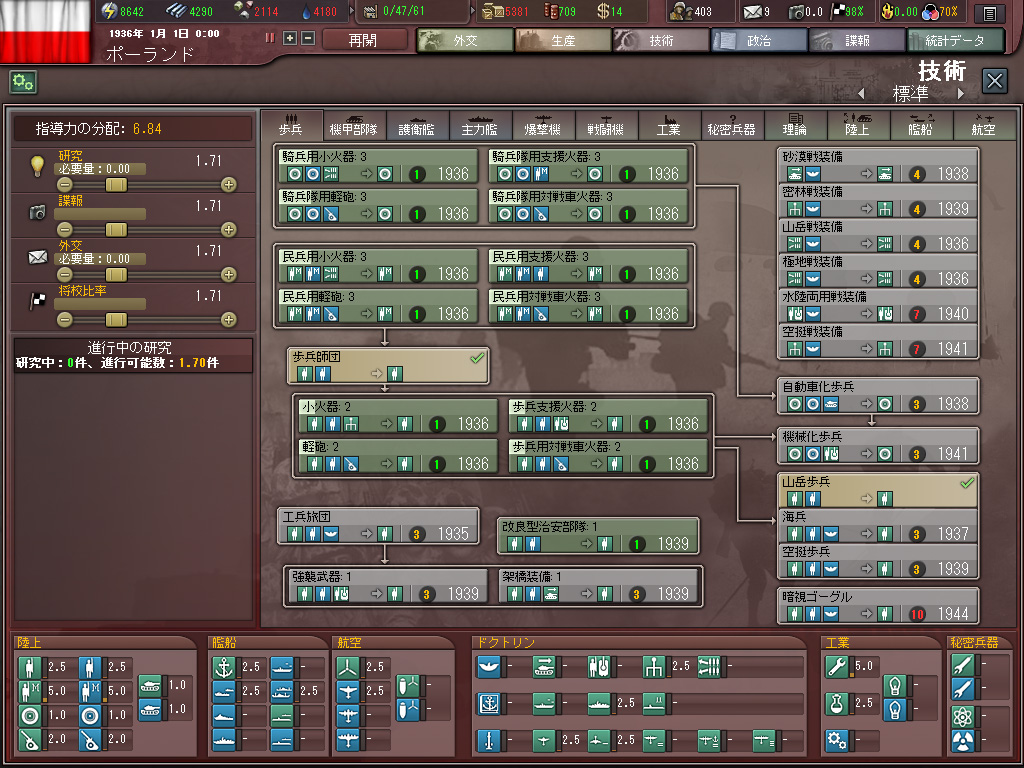Switch to the 機甲部隊 technology tab
This screenshot has height=768, width=1024.
click(x=353, y=124)
